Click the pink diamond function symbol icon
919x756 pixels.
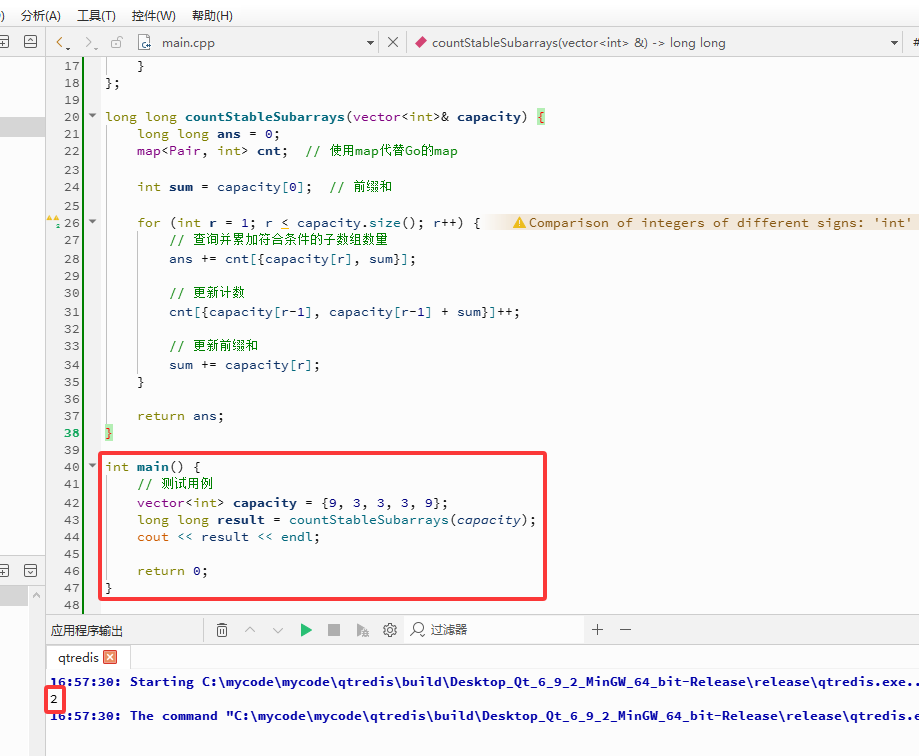[x=420, y=42]
